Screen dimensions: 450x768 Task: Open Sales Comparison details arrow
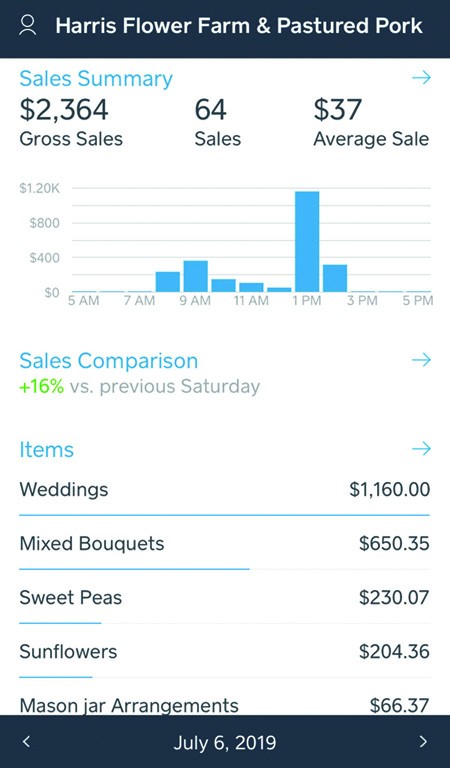(x=421, y=360)
